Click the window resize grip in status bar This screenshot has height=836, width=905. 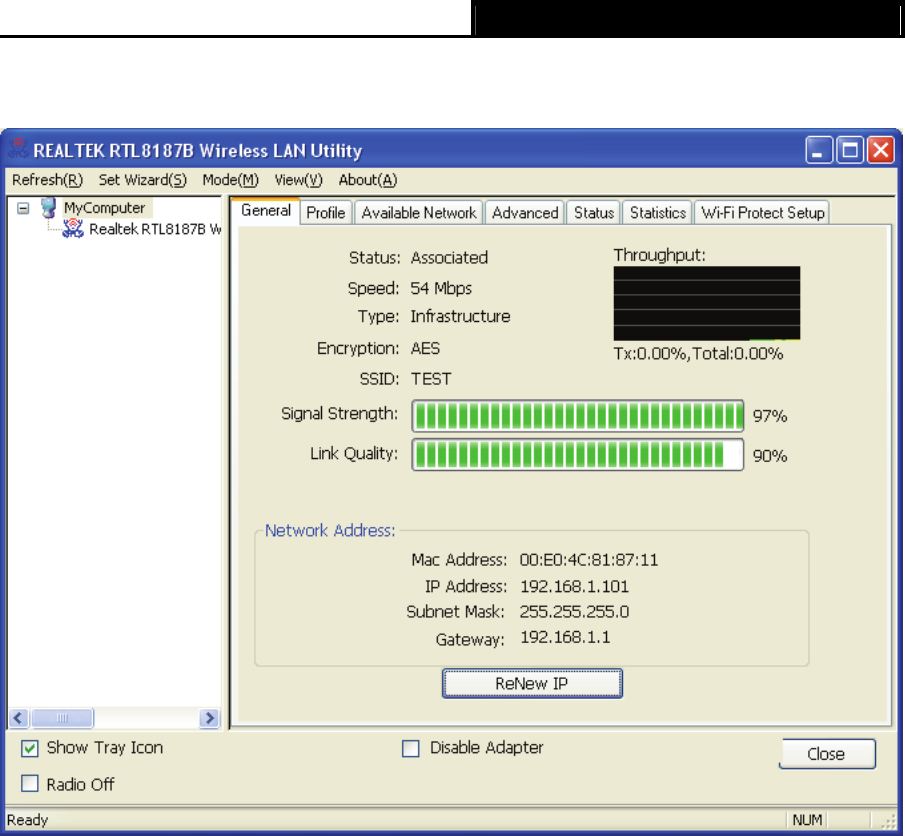[x=889, y=822]
